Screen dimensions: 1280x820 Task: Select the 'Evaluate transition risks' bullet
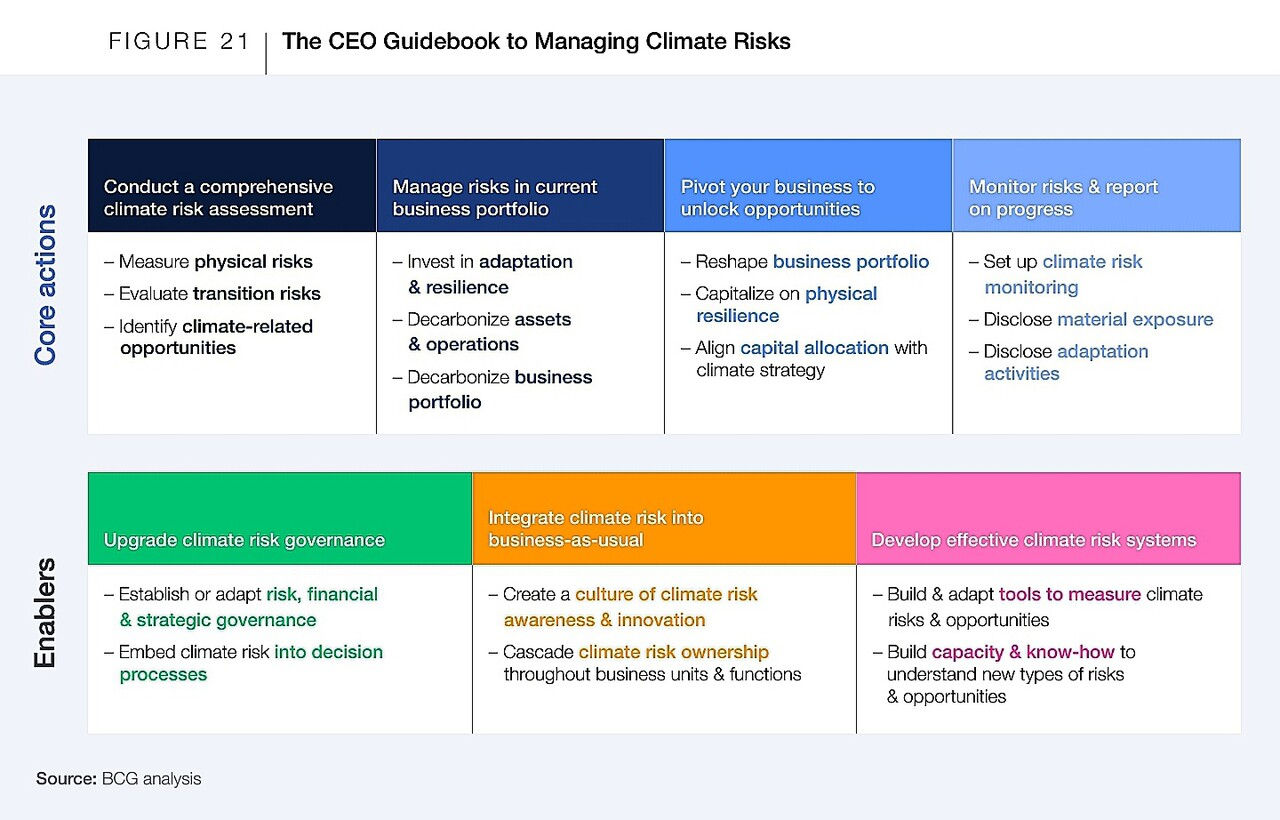point(219,294)
